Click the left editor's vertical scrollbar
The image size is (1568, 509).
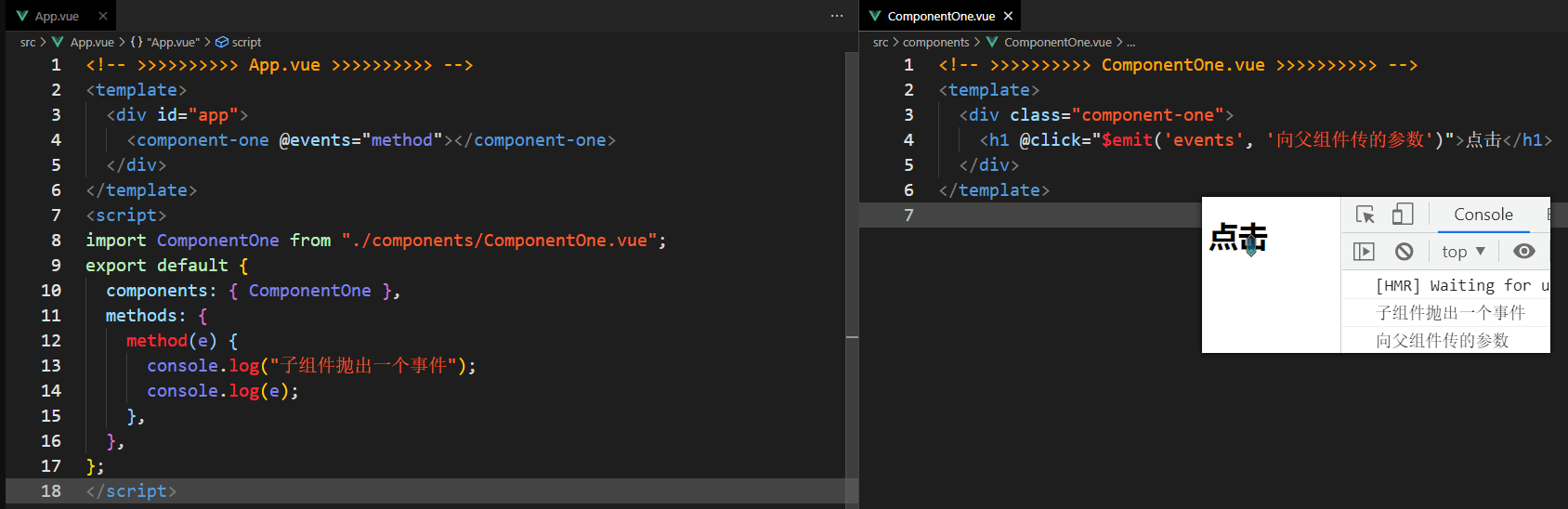click(852, 279)
